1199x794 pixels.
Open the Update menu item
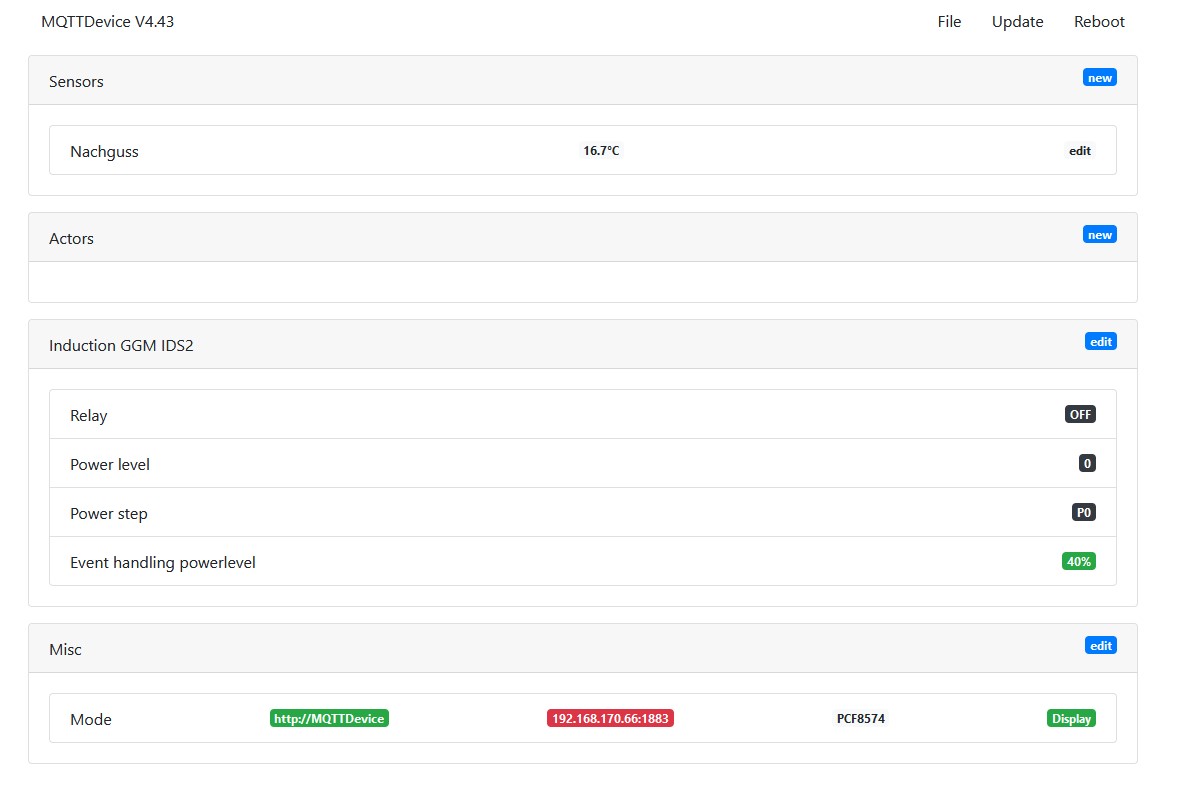pyautogui.click(x=1017, y=22)
